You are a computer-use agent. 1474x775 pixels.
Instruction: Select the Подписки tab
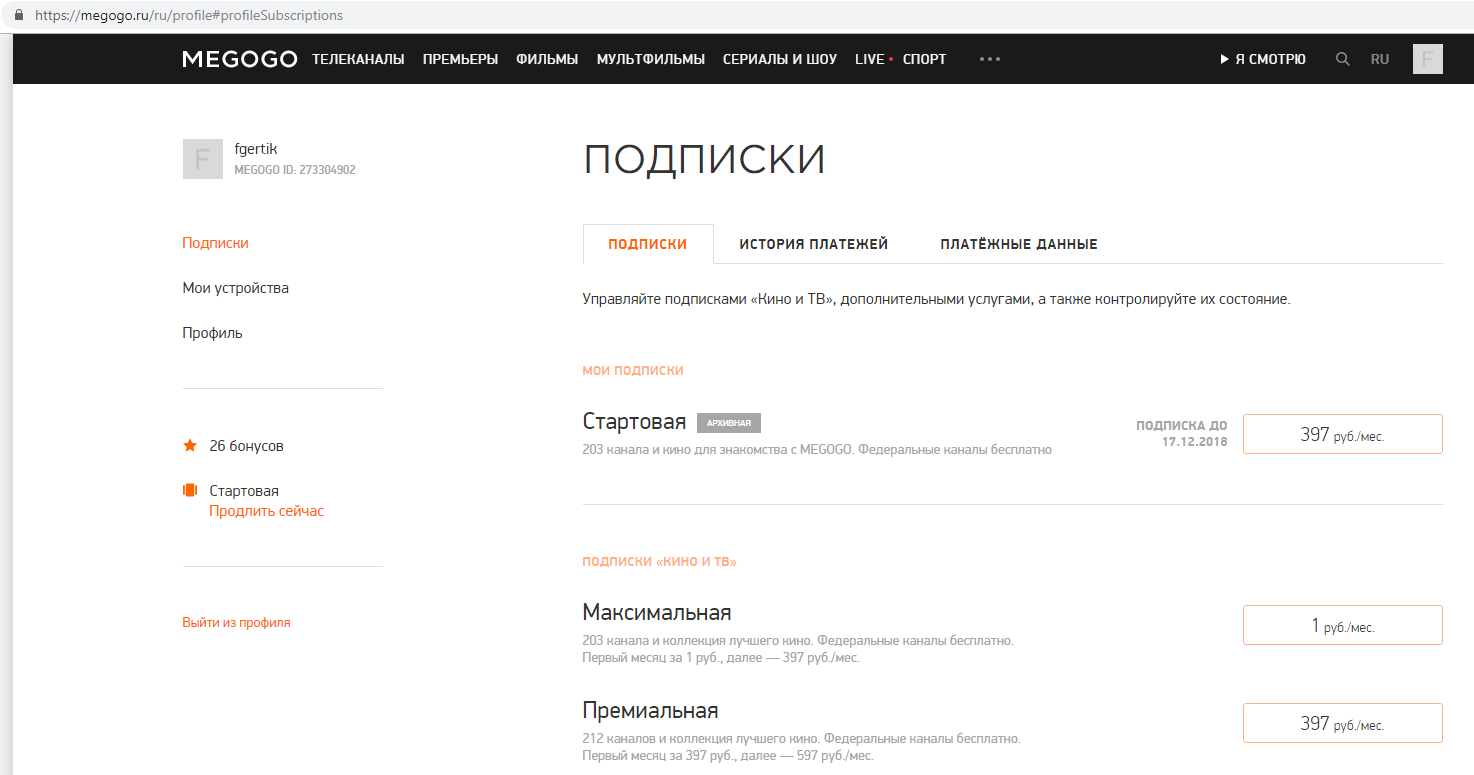(x=648, y=244)
